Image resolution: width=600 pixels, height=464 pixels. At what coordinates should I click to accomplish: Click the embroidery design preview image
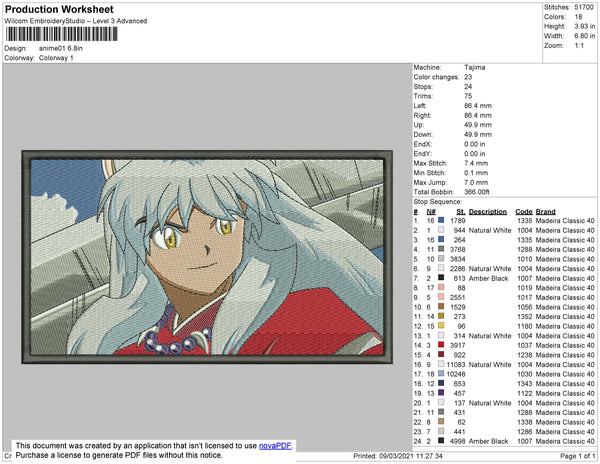tap(207, 257)
